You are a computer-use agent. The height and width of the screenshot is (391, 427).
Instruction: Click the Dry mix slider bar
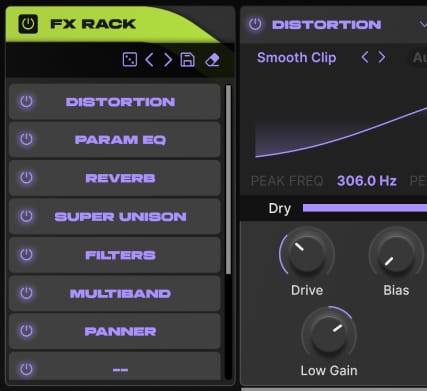pyautogui.click(x=365, y=208)
